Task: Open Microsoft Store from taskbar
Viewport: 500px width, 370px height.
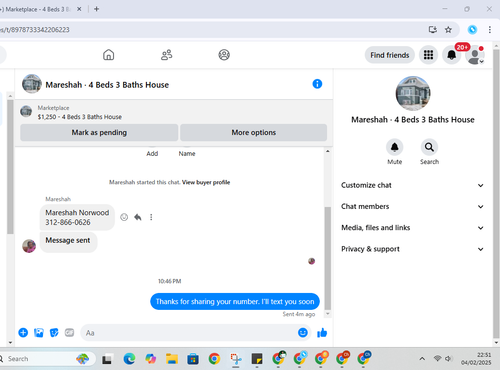Action: (x=193, y=359)
